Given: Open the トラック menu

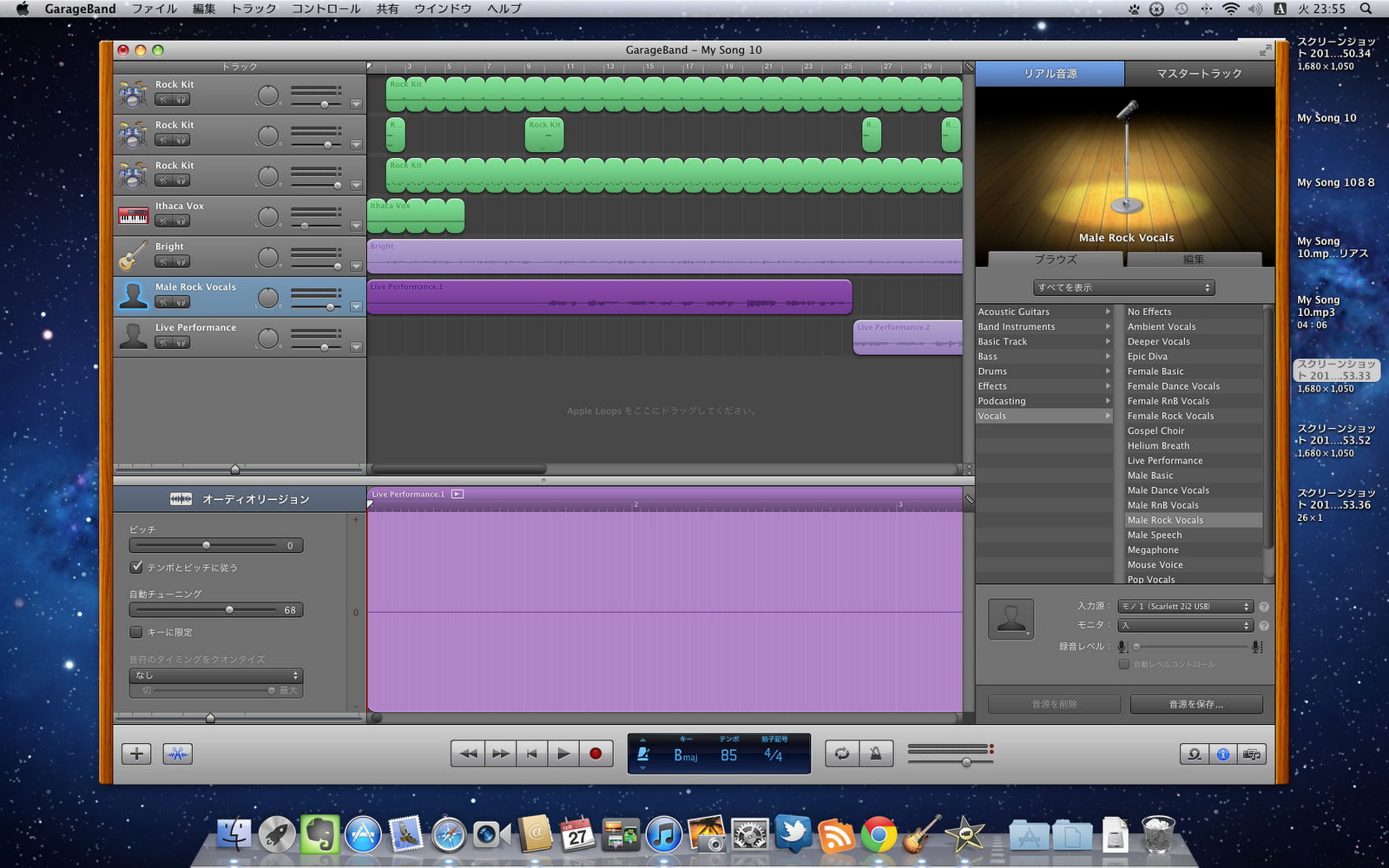Looking at the screenshot, I should (x=253, y=9).
